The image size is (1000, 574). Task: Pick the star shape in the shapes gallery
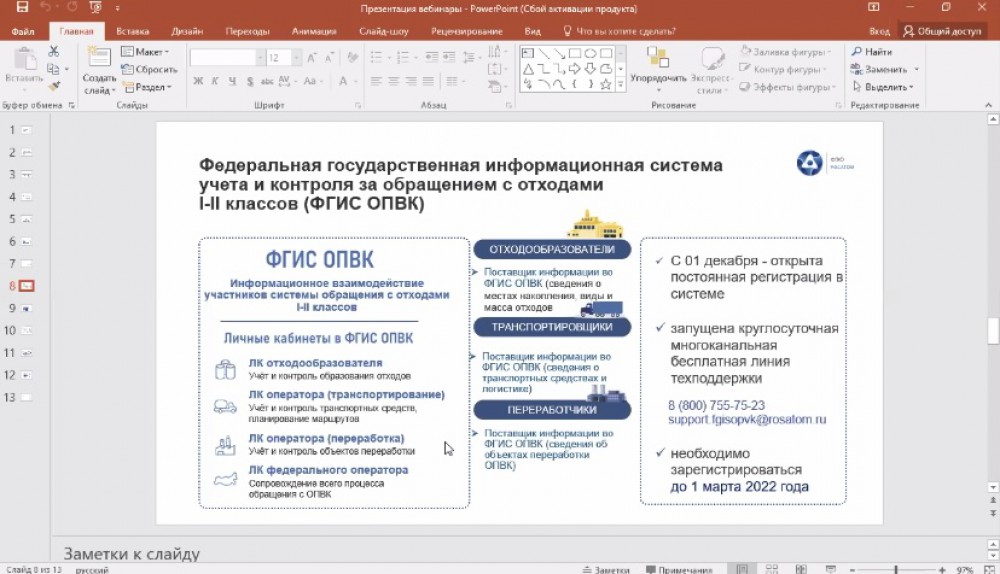605,84
